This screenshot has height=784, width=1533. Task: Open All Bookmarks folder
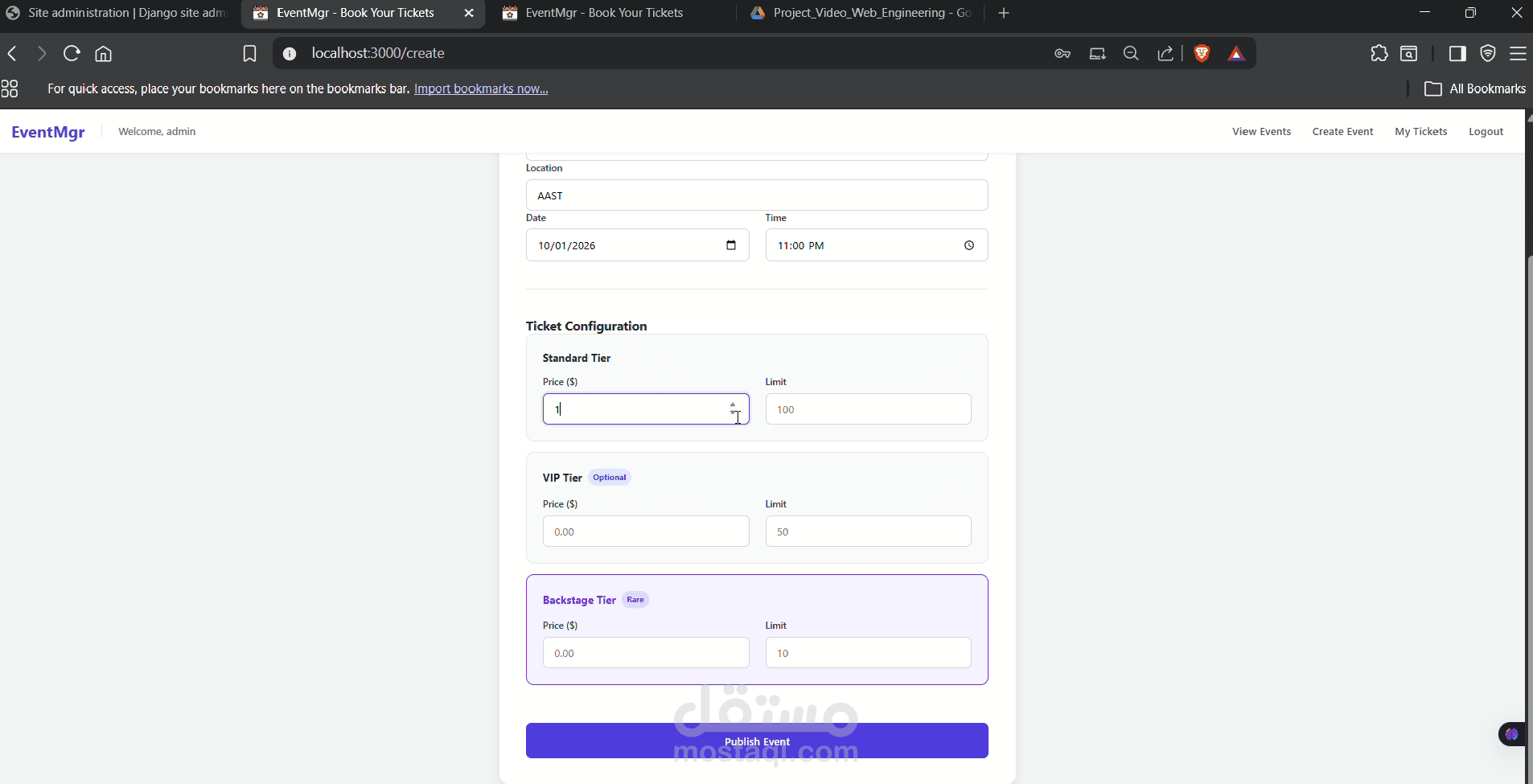(1475, 88)
